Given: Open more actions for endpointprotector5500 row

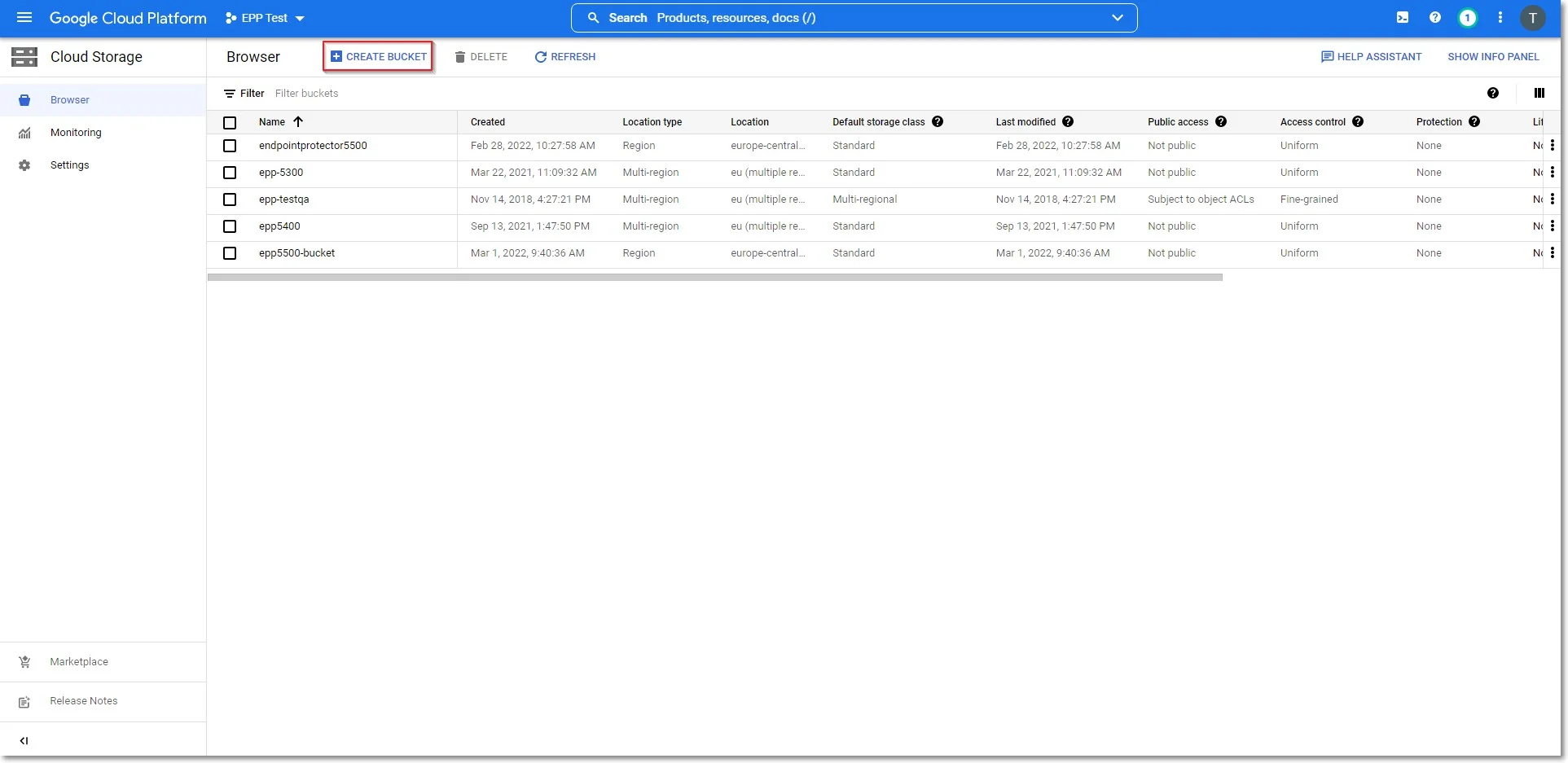Looking at the screenshot, I should [1553, 145].
